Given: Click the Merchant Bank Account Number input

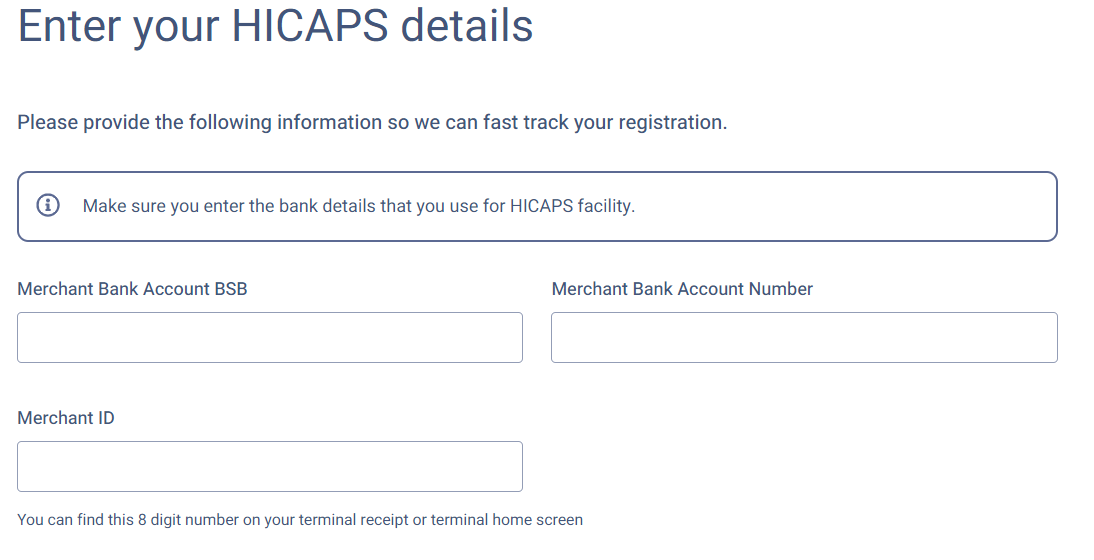Looking at the screenshot, I should point(804,337).
